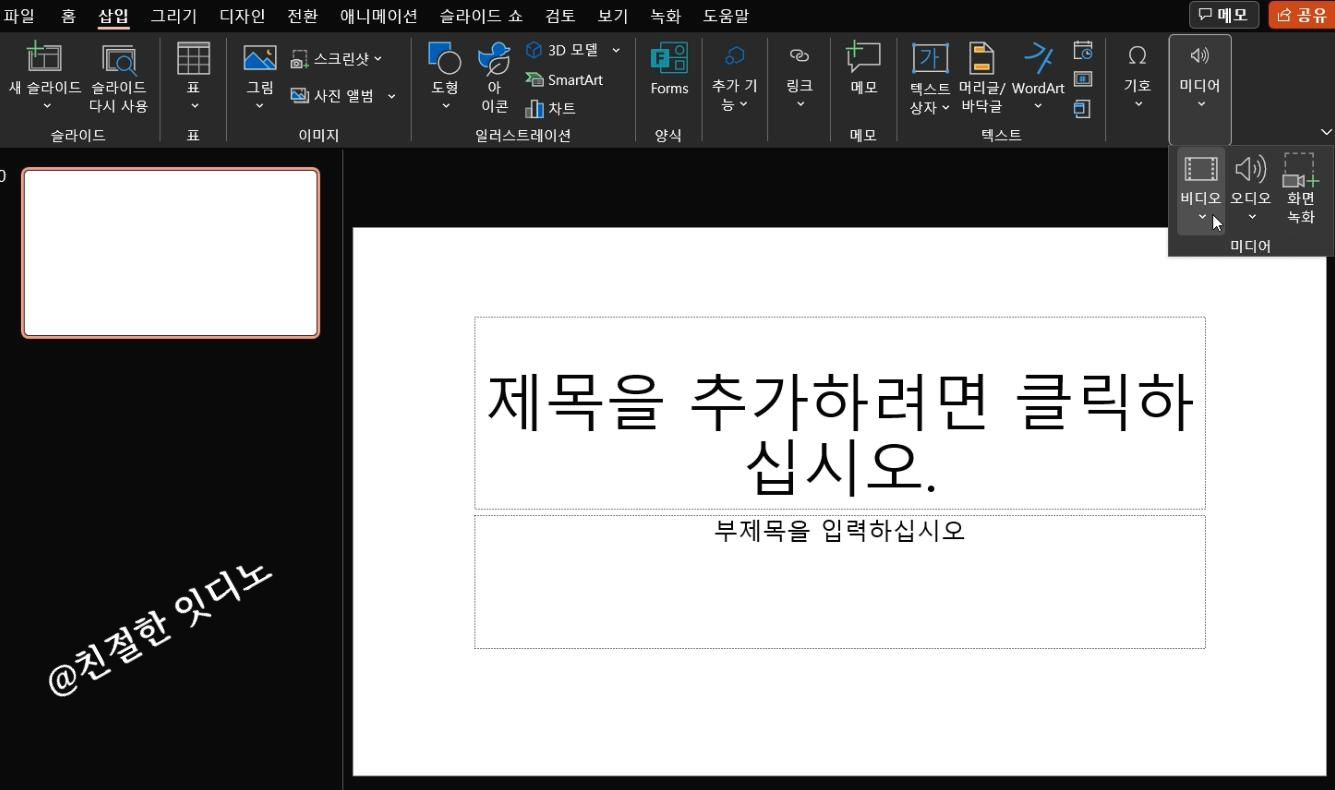This screenshot has height=790, width=1335.
Task: Click the Screenshot (스크린샷) tool
Action: [x=336, y=59]
